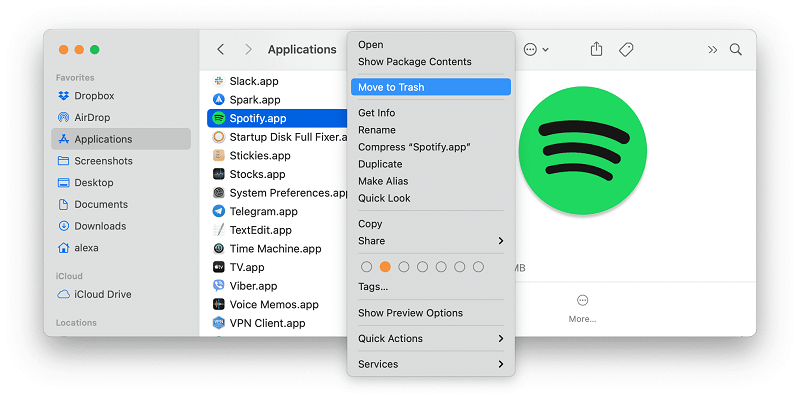Choose Compress "Spotify.app"
Image resolution: width=800 pixels, height=394 pixels.
click(x=431, y=147)
